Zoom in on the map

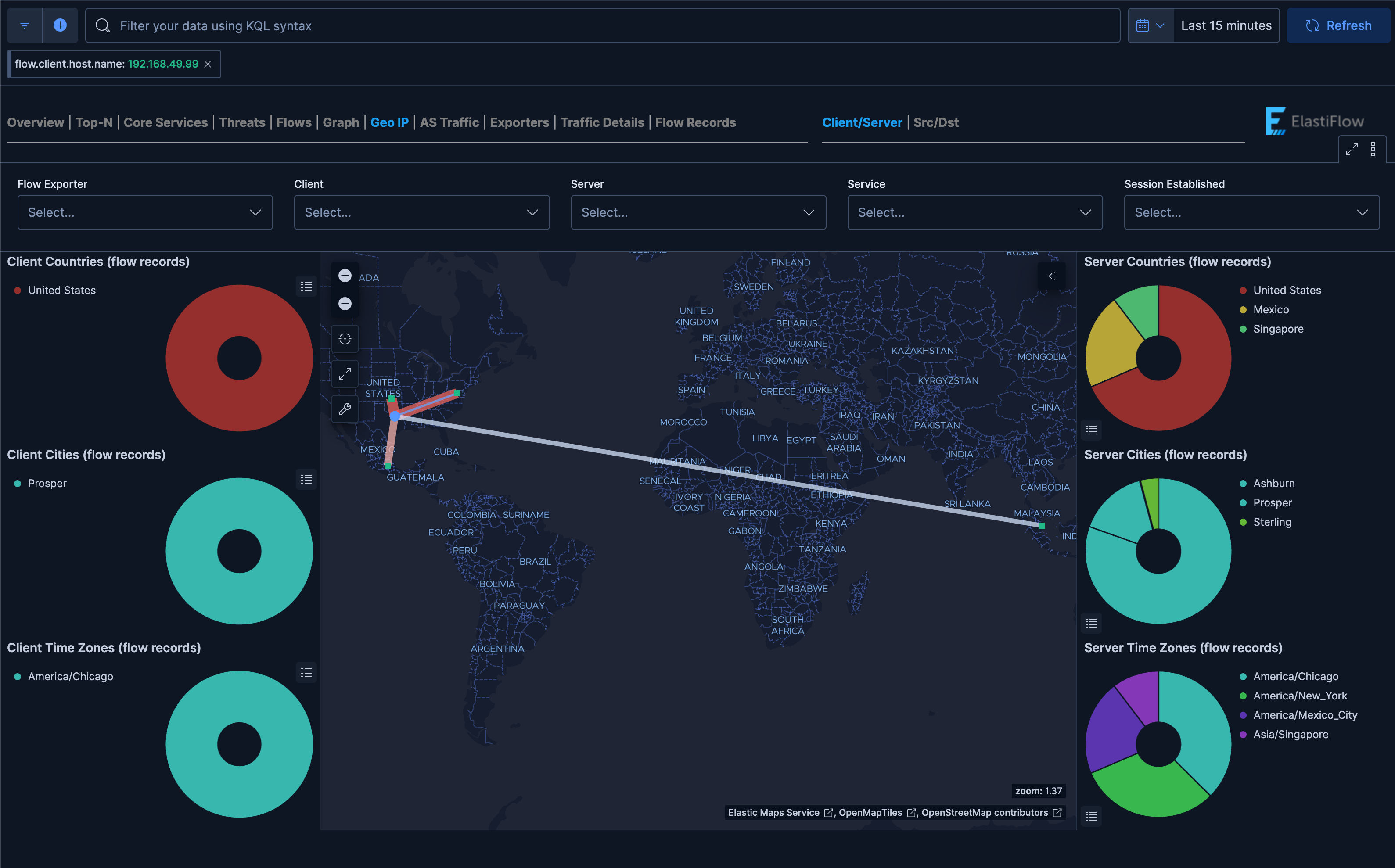tap(345, 276)
